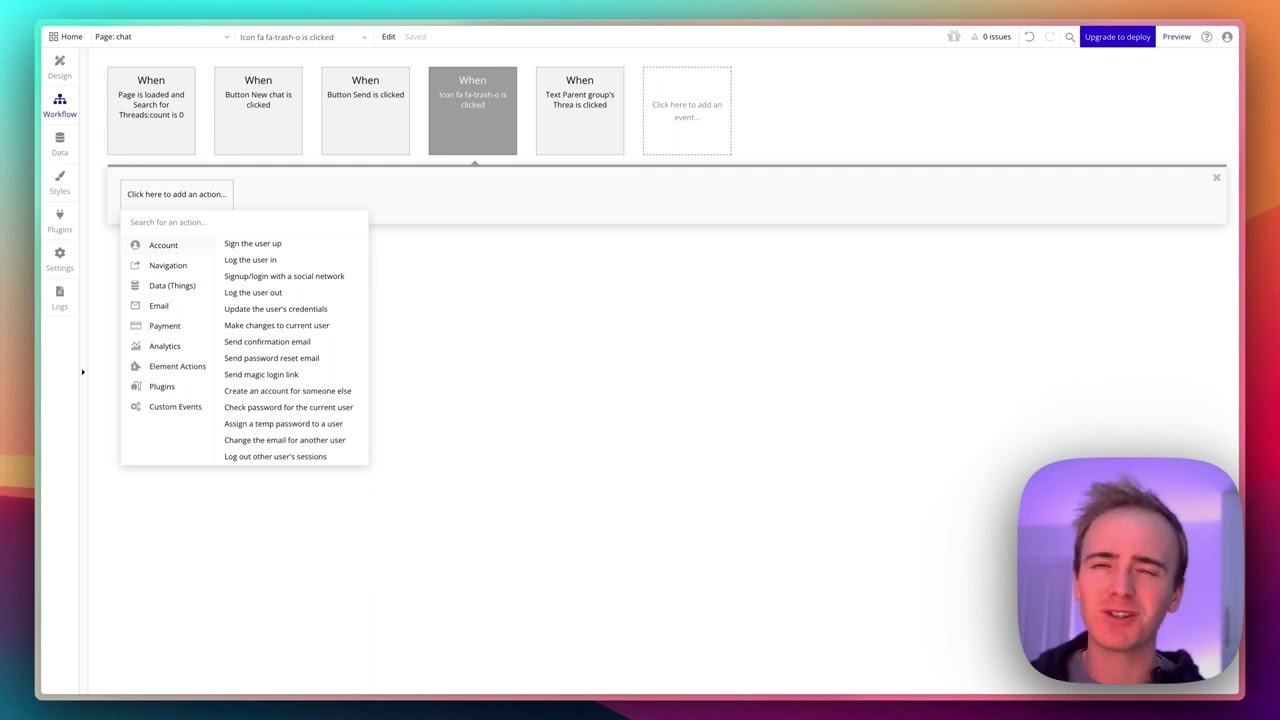Select the Page is loaded event
This screenshot has width=1280, height=720.
point(151,111)
